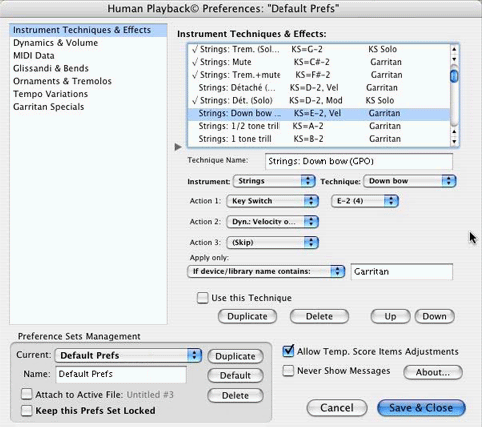The image size is (482, 427).
Task: Open the Garritan Specials category
Action: 49,107
